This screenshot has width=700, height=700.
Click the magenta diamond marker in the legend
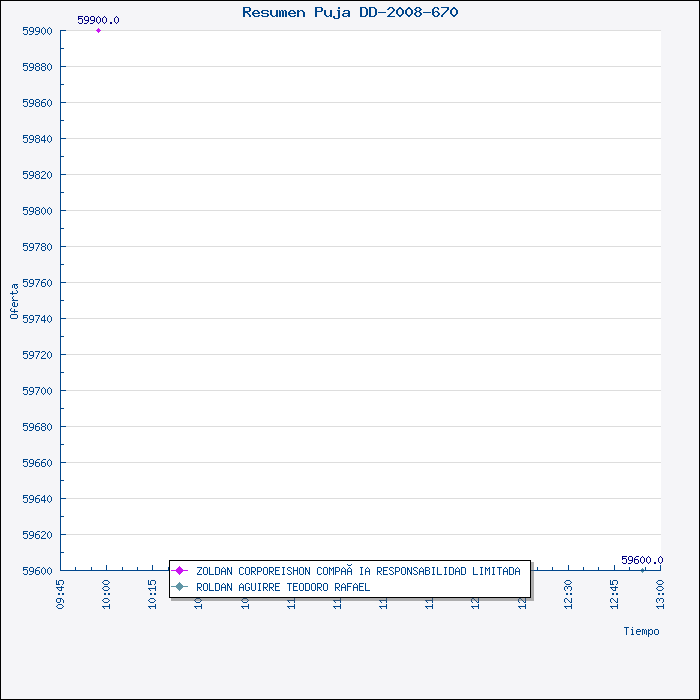180,571
